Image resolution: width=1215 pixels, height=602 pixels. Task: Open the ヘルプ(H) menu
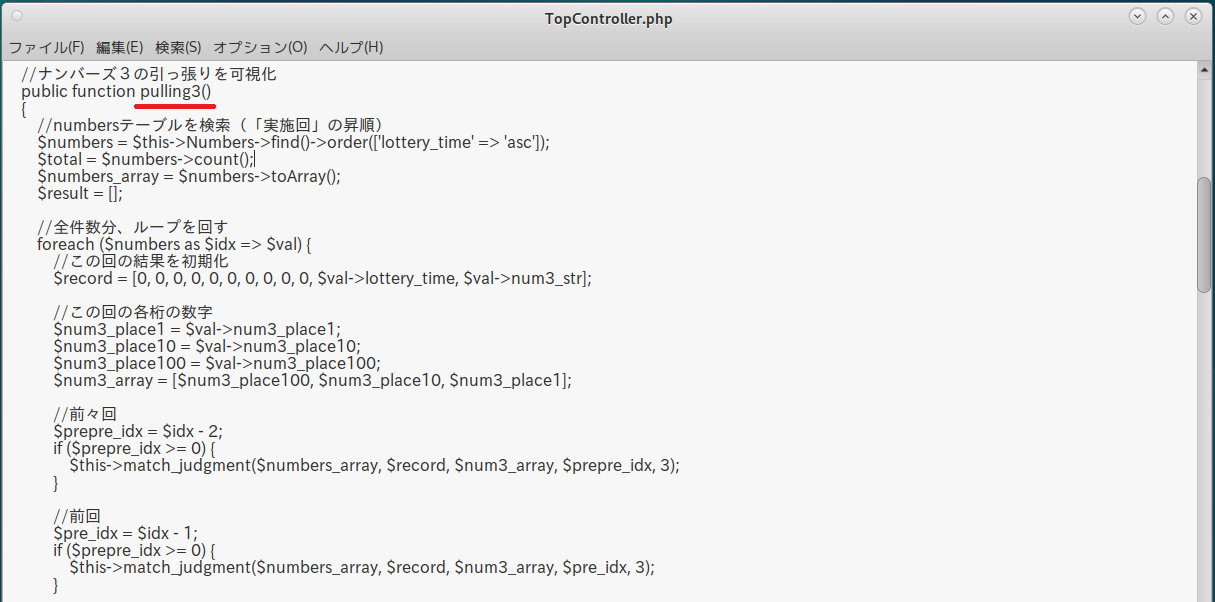click(x=351, y=47)
